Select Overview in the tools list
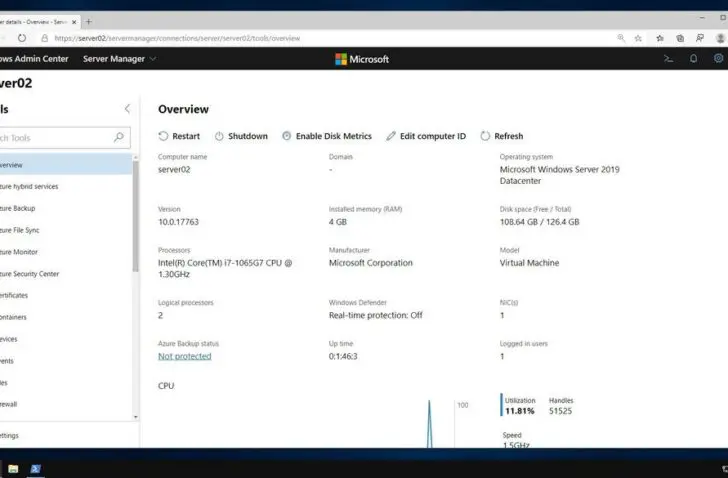The height and width of the screenshot is (478, 728). [65, 165]
